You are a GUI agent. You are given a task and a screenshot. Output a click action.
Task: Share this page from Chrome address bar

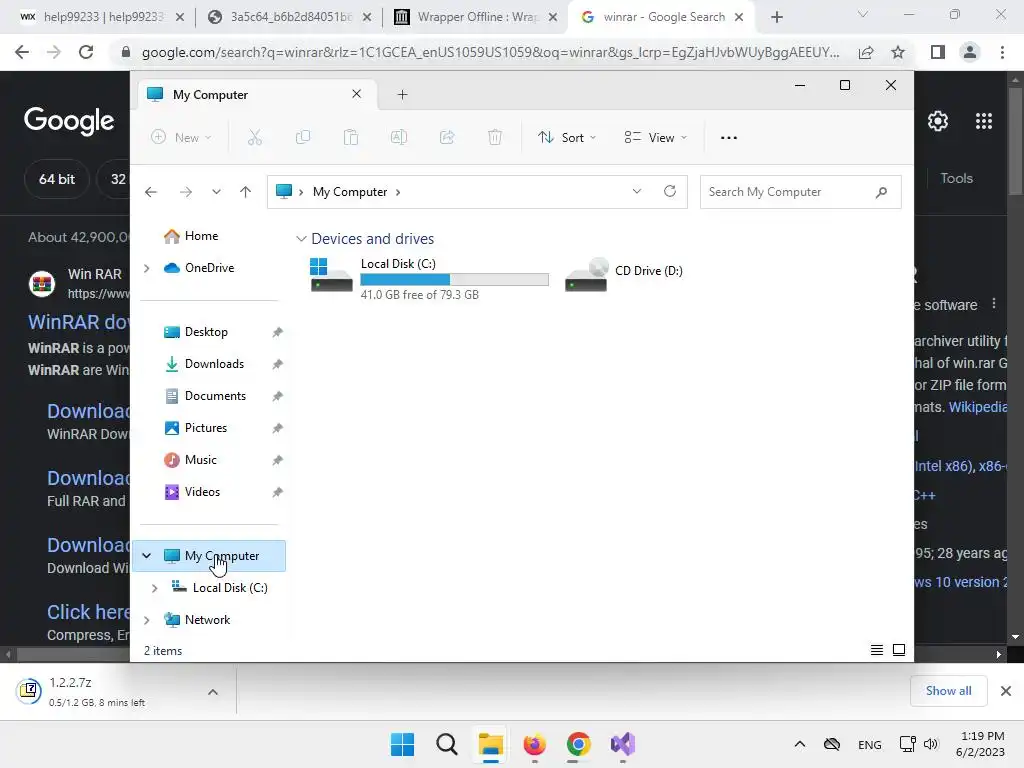[x=866, y=52]
